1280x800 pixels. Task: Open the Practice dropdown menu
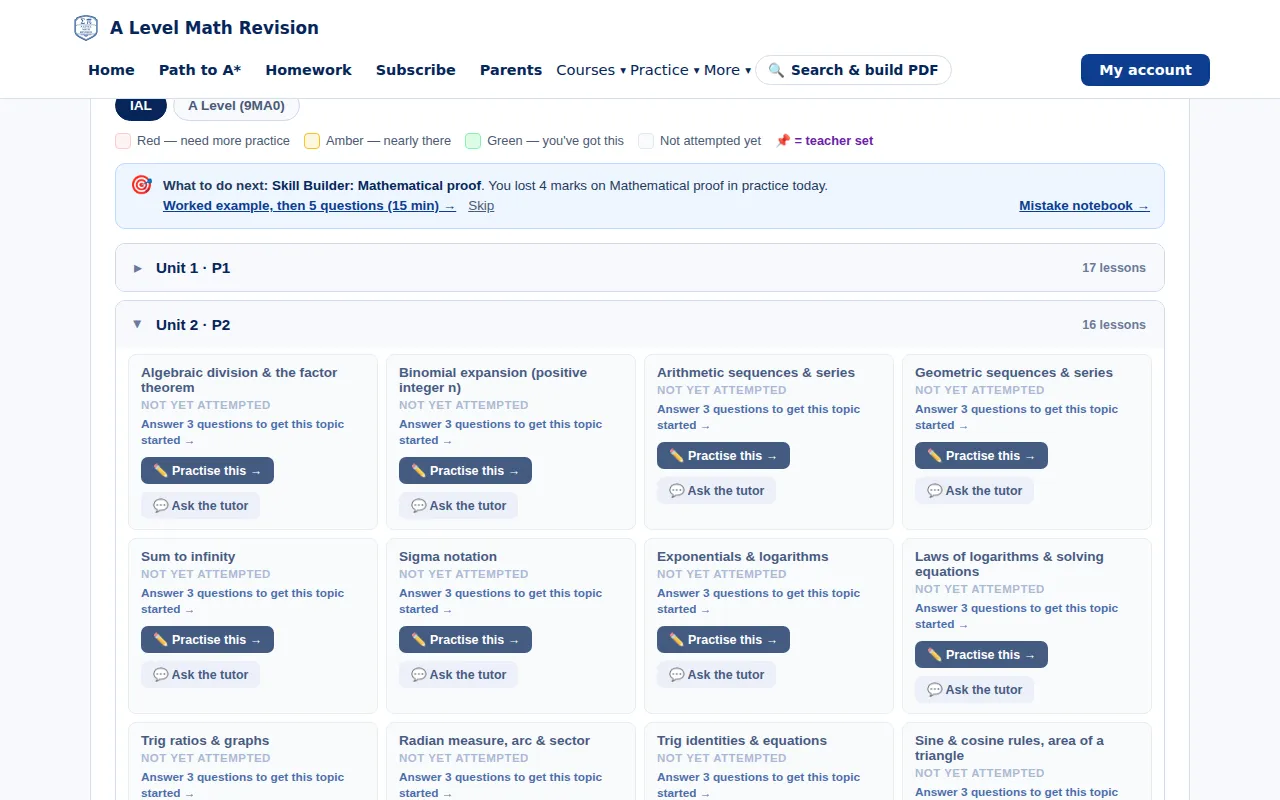click(x=665, y=70)
